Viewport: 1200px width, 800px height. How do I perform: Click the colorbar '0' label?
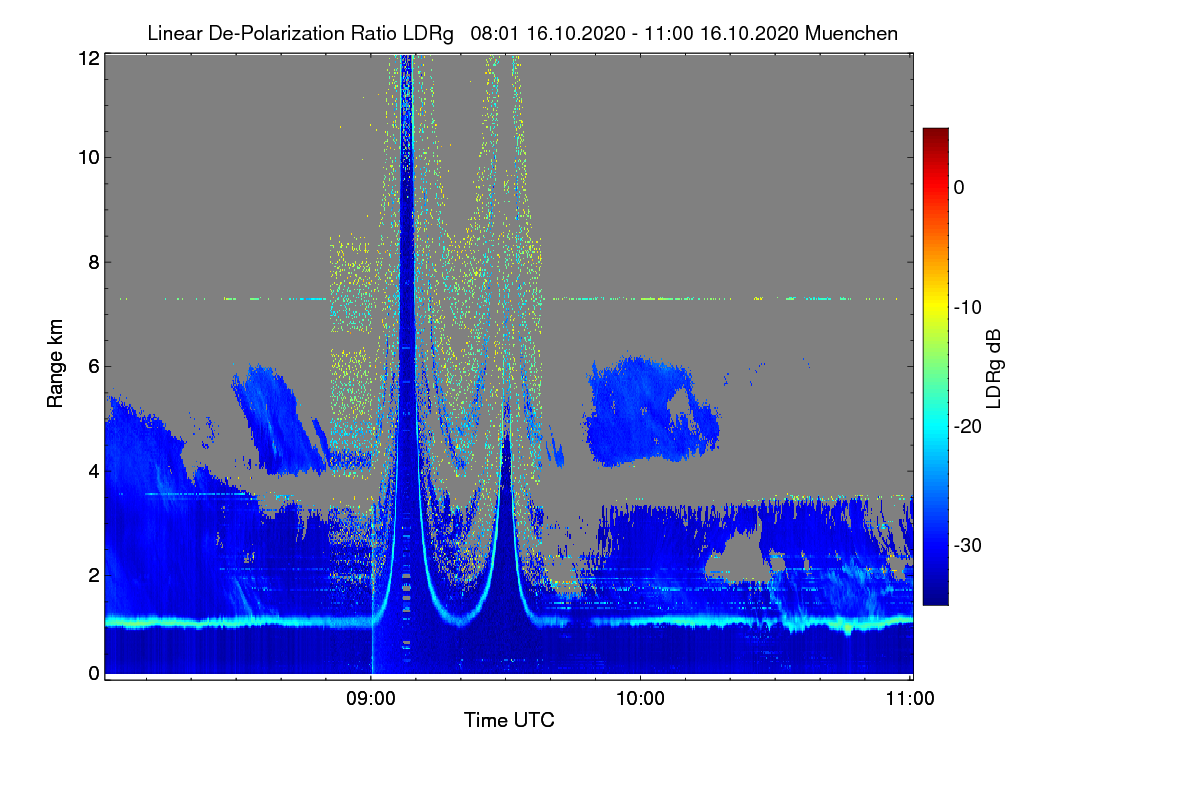[959, 187]
